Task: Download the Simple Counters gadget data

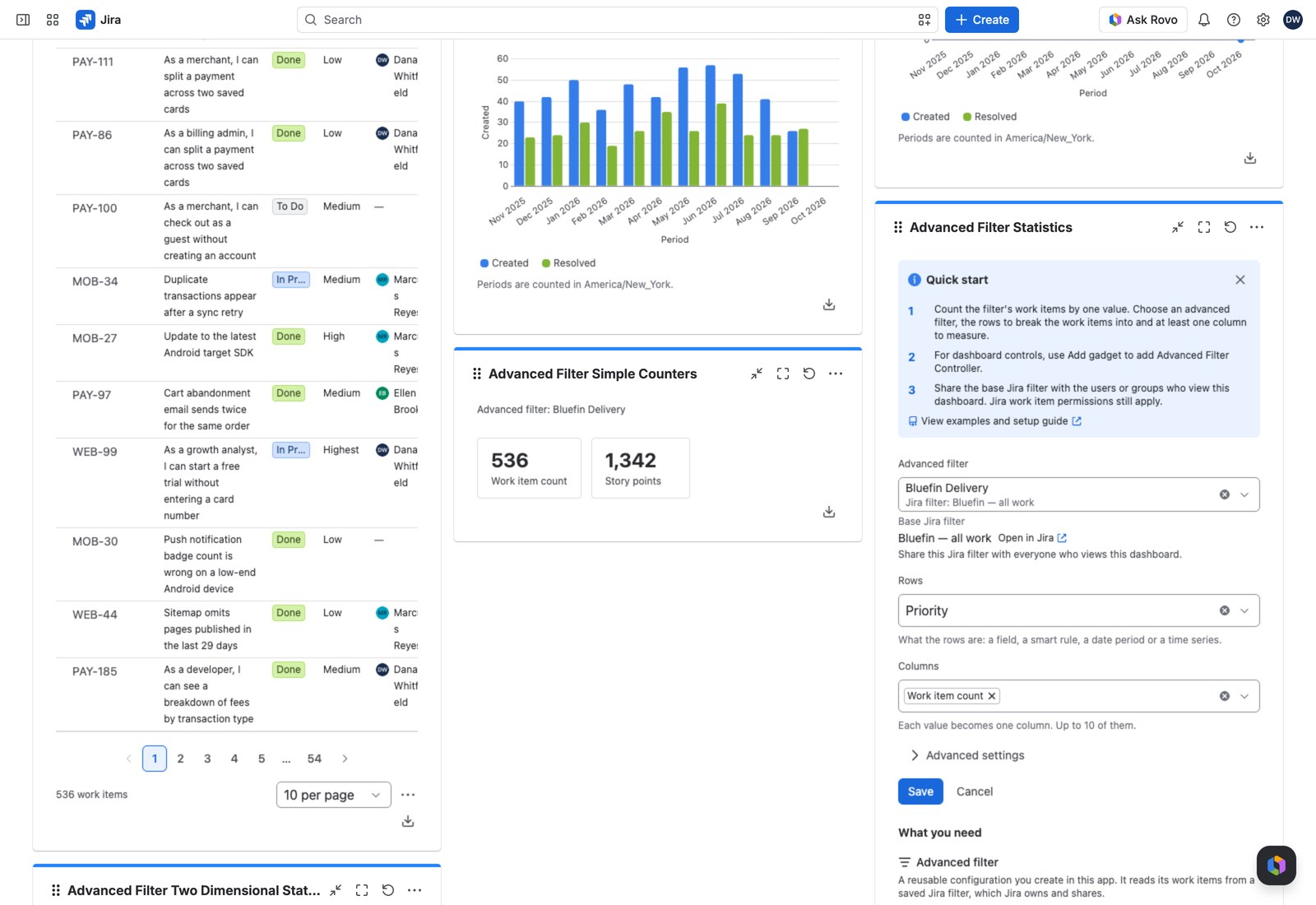Action: [829, 512]
